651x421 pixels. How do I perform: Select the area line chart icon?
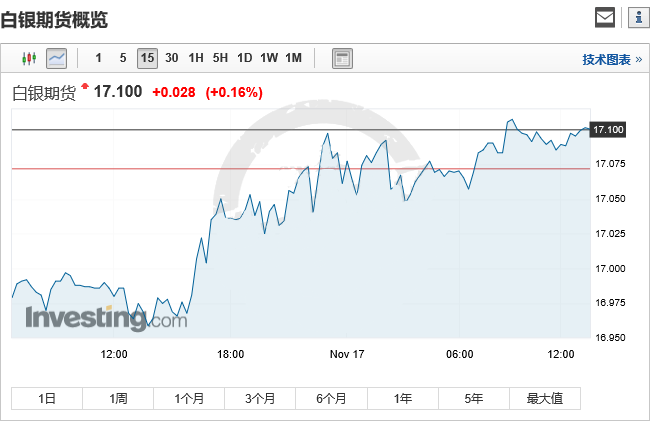pos(57,58)
